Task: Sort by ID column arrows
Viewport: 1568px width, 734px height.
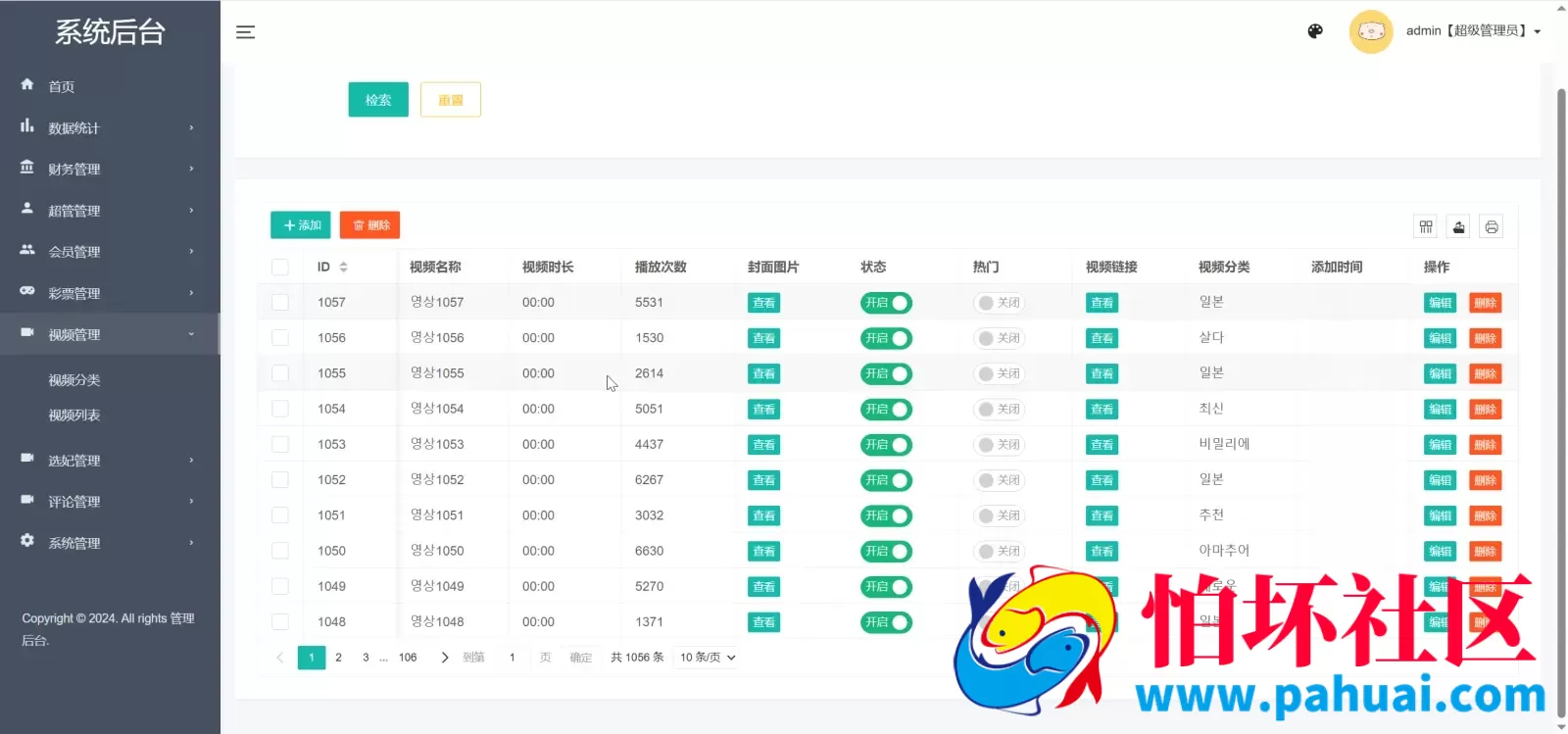Action: [x=343, y=267]
